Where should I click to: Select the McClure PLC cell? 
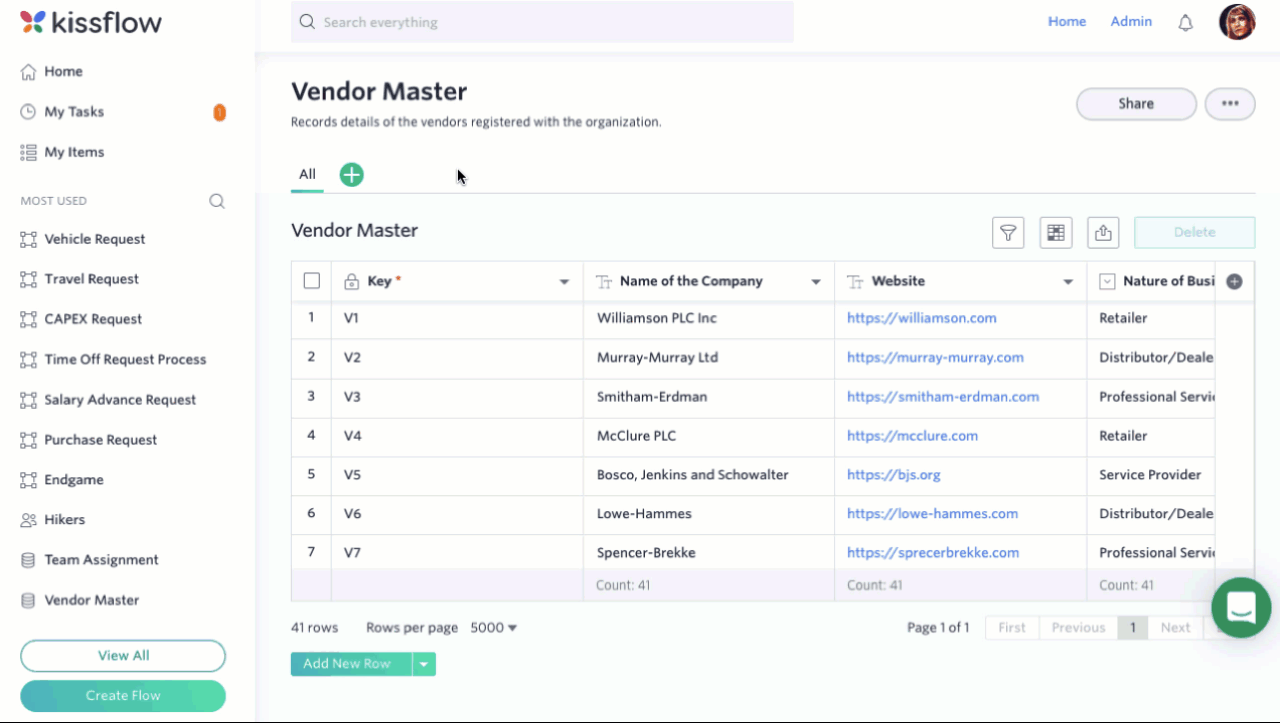click(x=709, y=435)
